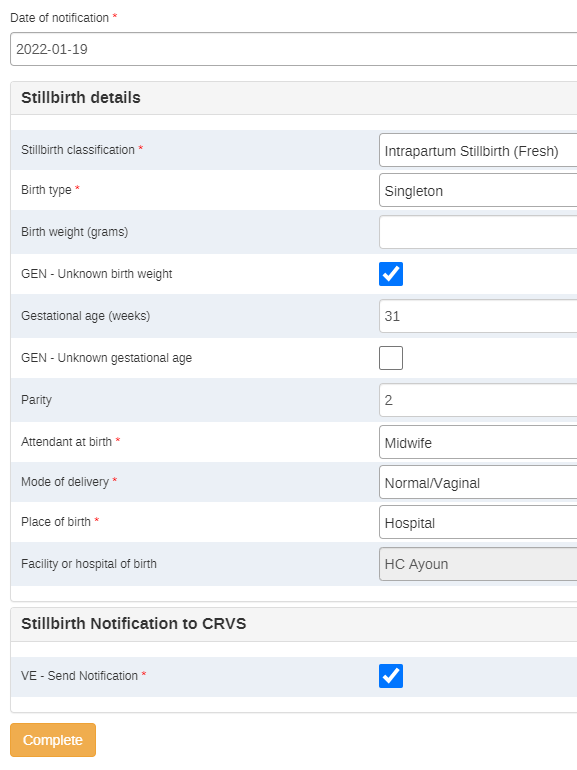This screenshot has height=770, width=577.
Task: Click the Stillbirth classification label
Action: tap(78, 150)
